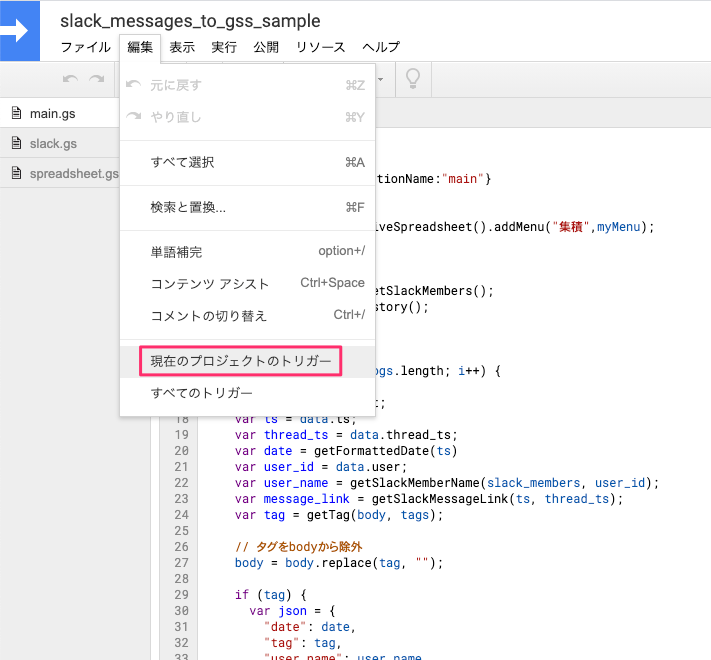The image size is (711, 660).
Task: Select slack.gs file in sidebar
Action: [x=59, y=144]
